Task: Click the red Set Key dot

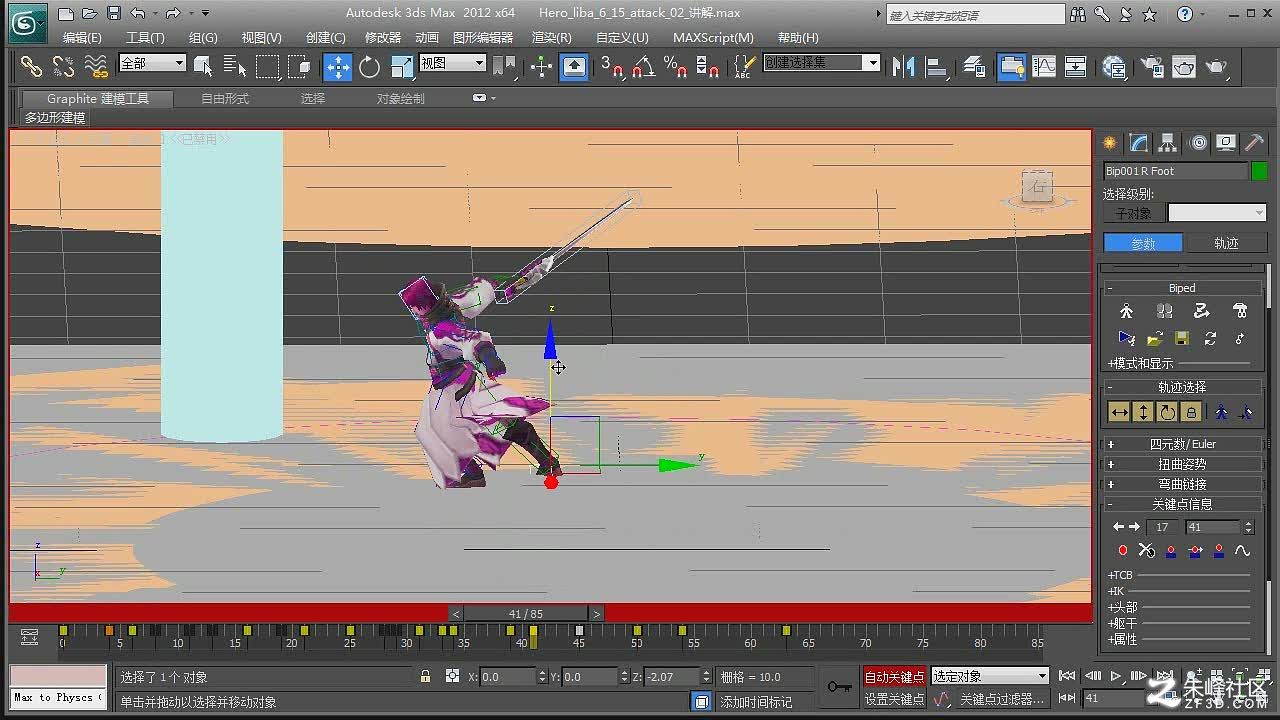Action: [1122, 551]
